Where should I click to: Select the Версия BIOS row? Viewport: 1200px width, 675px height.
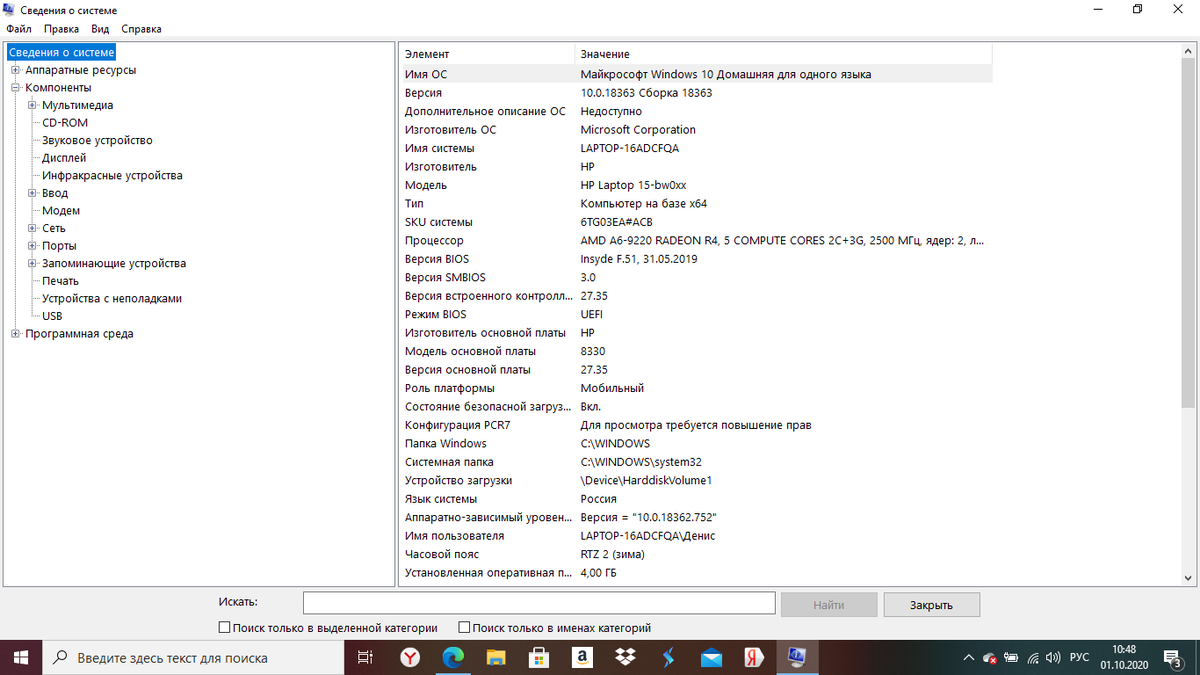pos(696,259)
